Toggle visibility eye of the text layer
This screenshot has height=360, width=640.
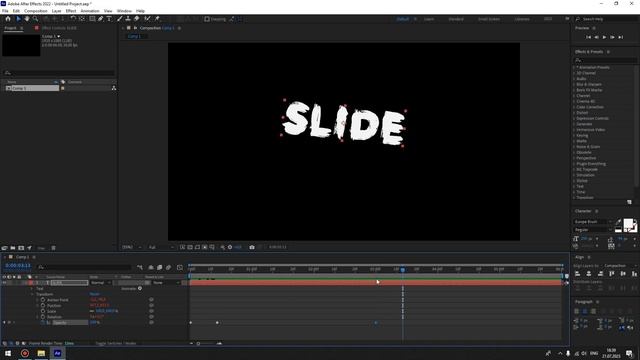(x=4, y=282)
